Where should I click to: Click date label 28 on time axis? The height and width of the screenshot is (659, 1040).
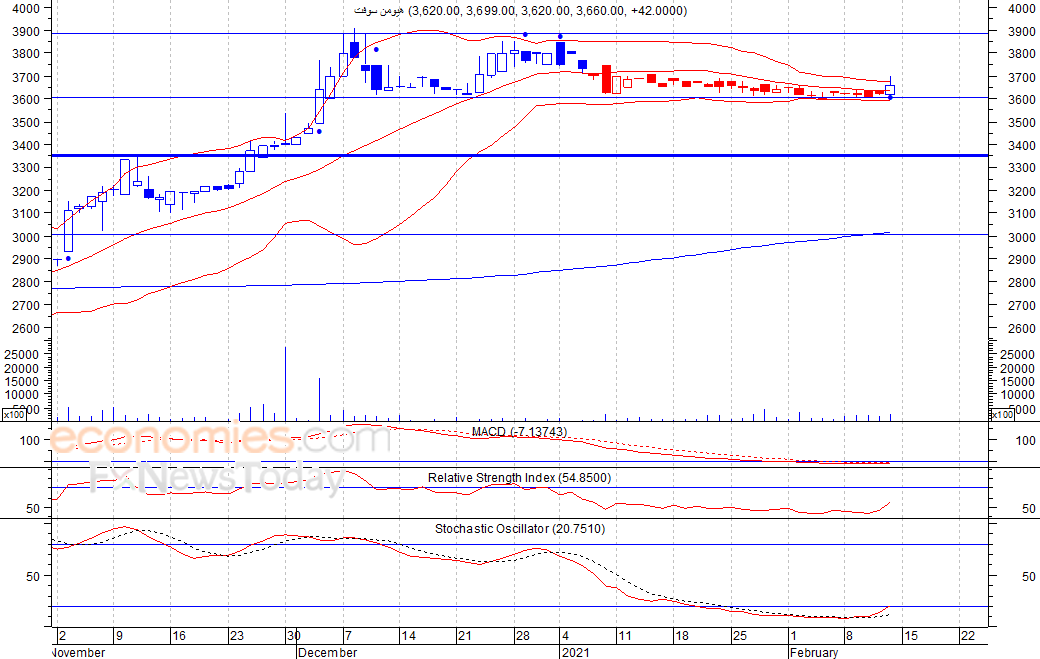[523, 636]
